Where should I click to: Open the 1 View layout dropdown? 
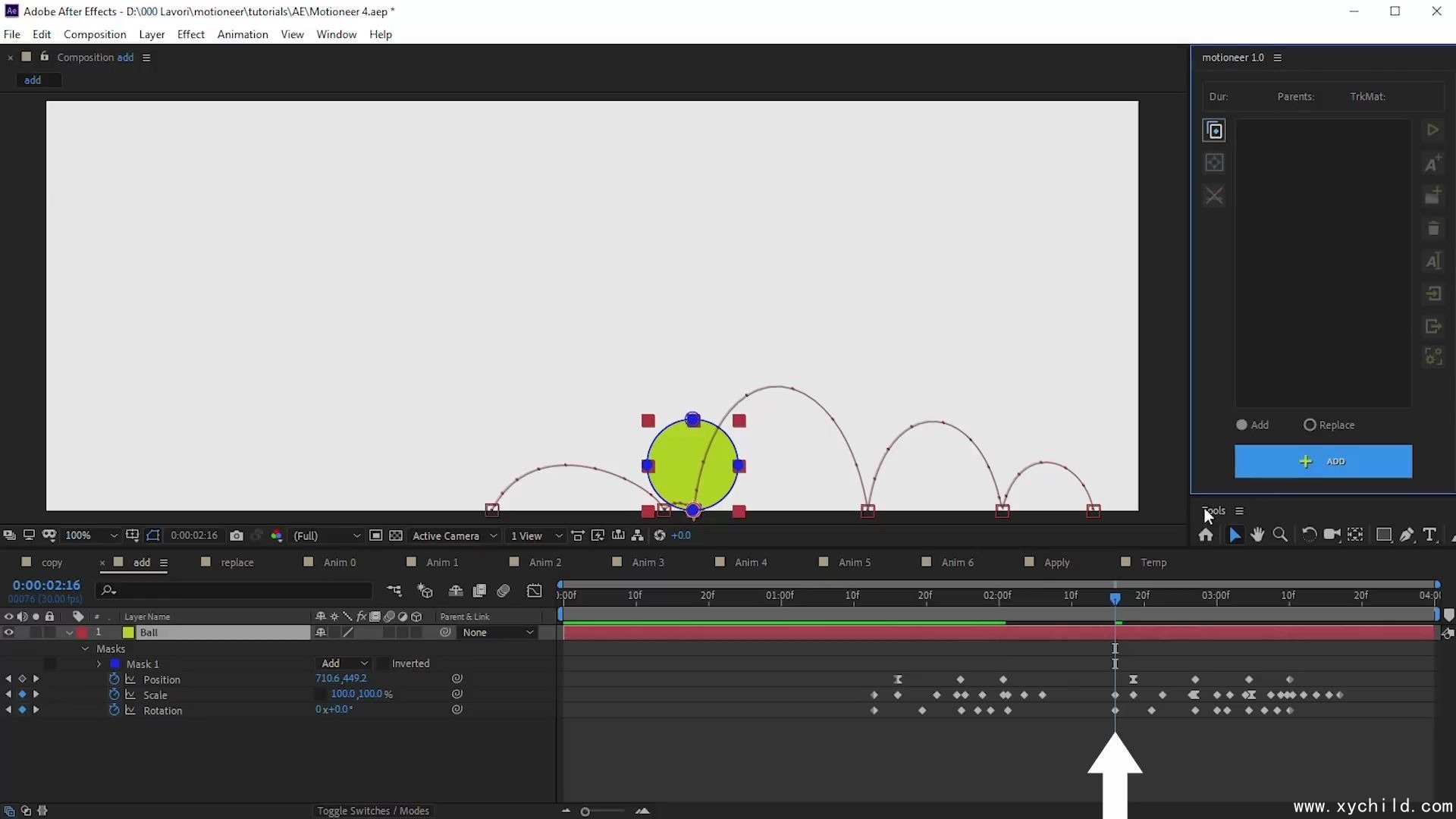point(536,535)
